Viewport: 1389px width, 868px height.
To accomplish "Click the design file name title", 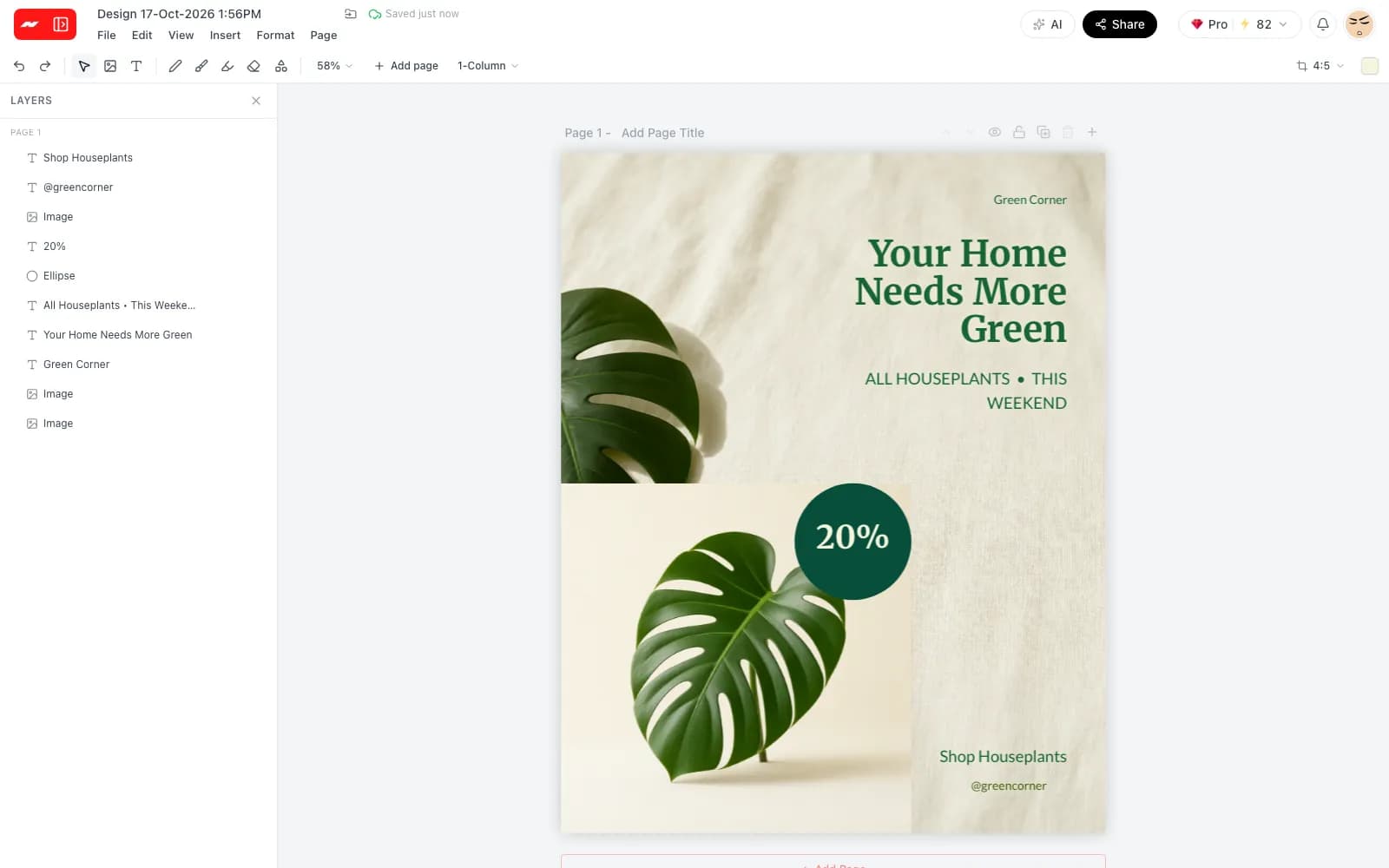I will click(179, 14).
